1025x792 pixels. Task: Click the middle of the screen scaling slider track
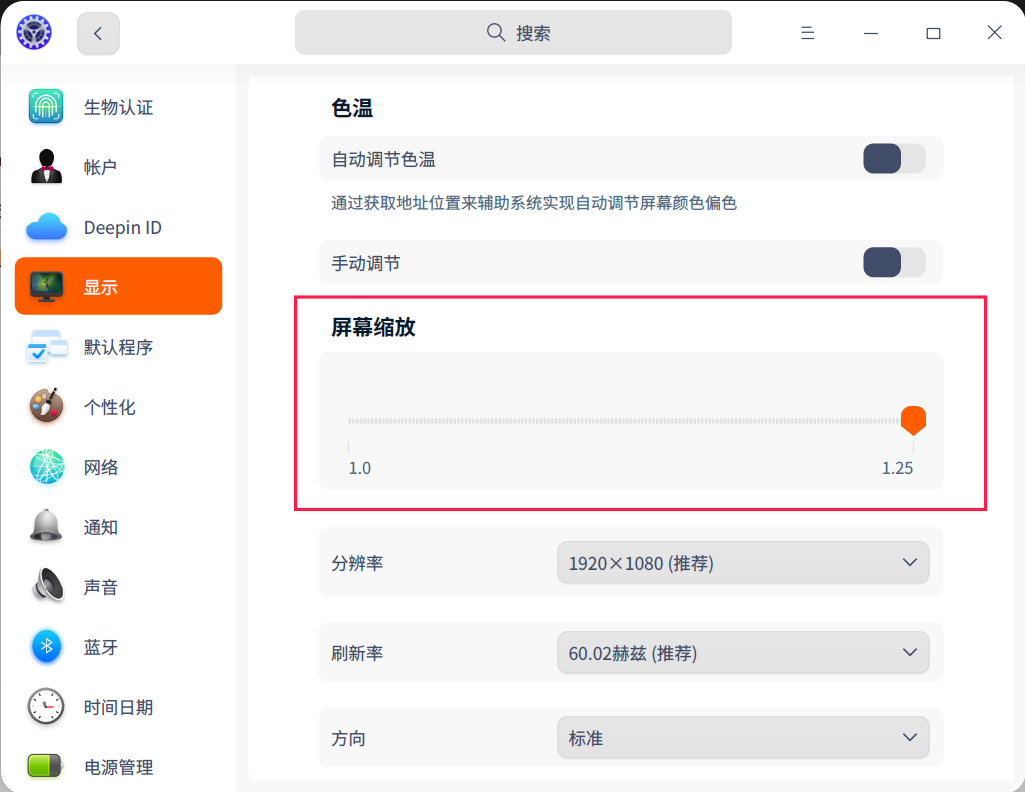(x=631, y=421)
